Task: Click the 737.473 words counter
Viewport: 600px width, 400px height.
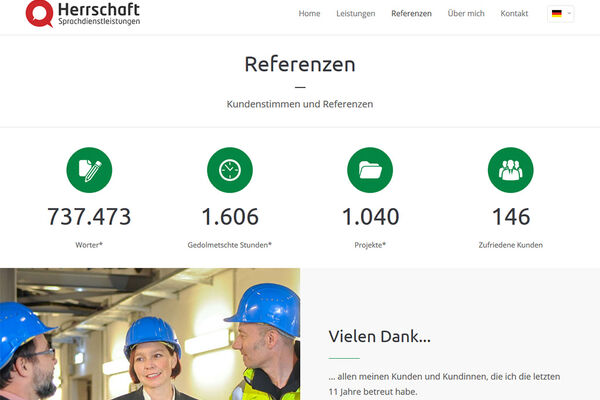Action: [89, 217]
